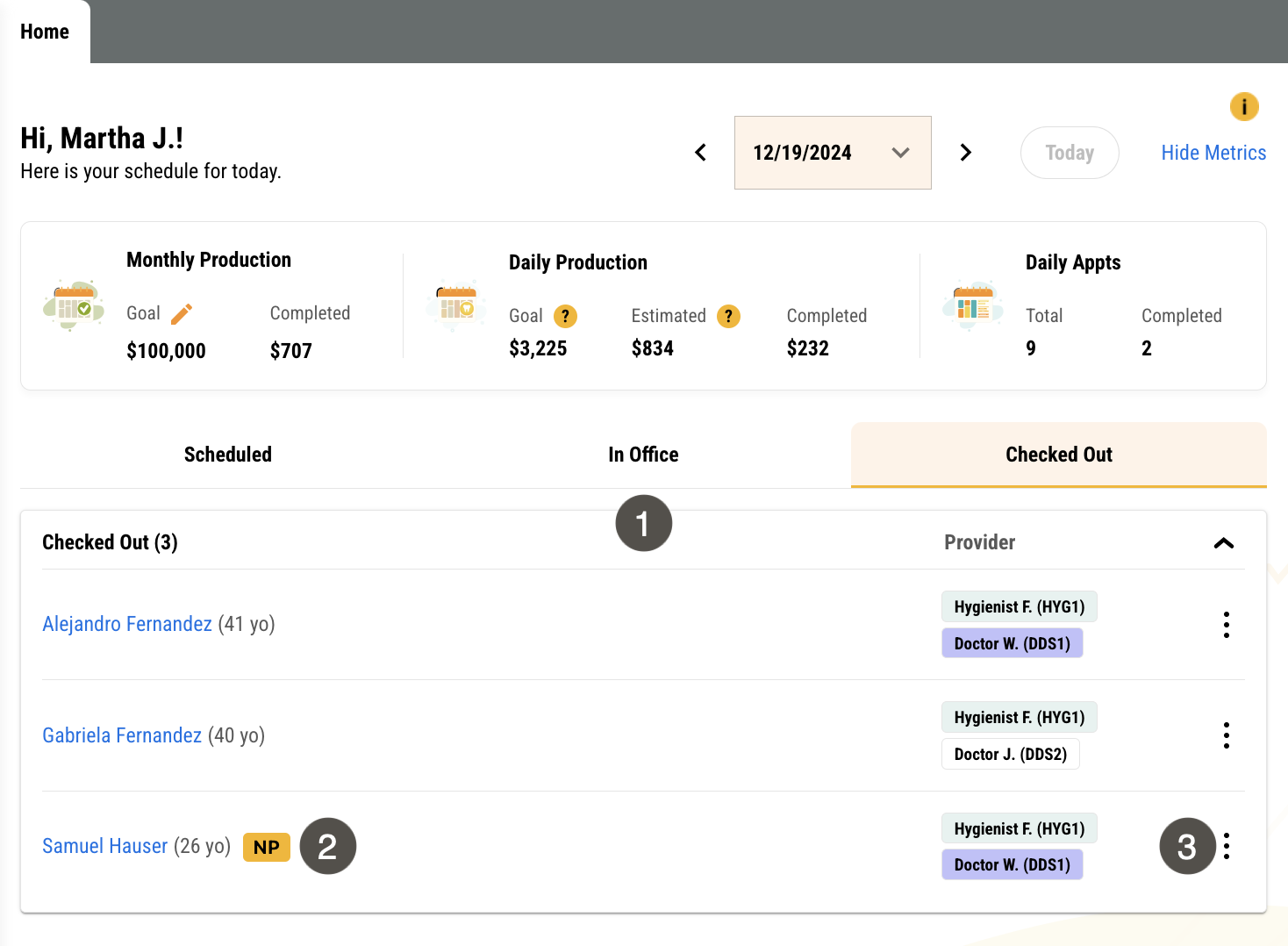Open Samuel Hauser patient link
1288x946 pixels.
(x=105, y=846)
